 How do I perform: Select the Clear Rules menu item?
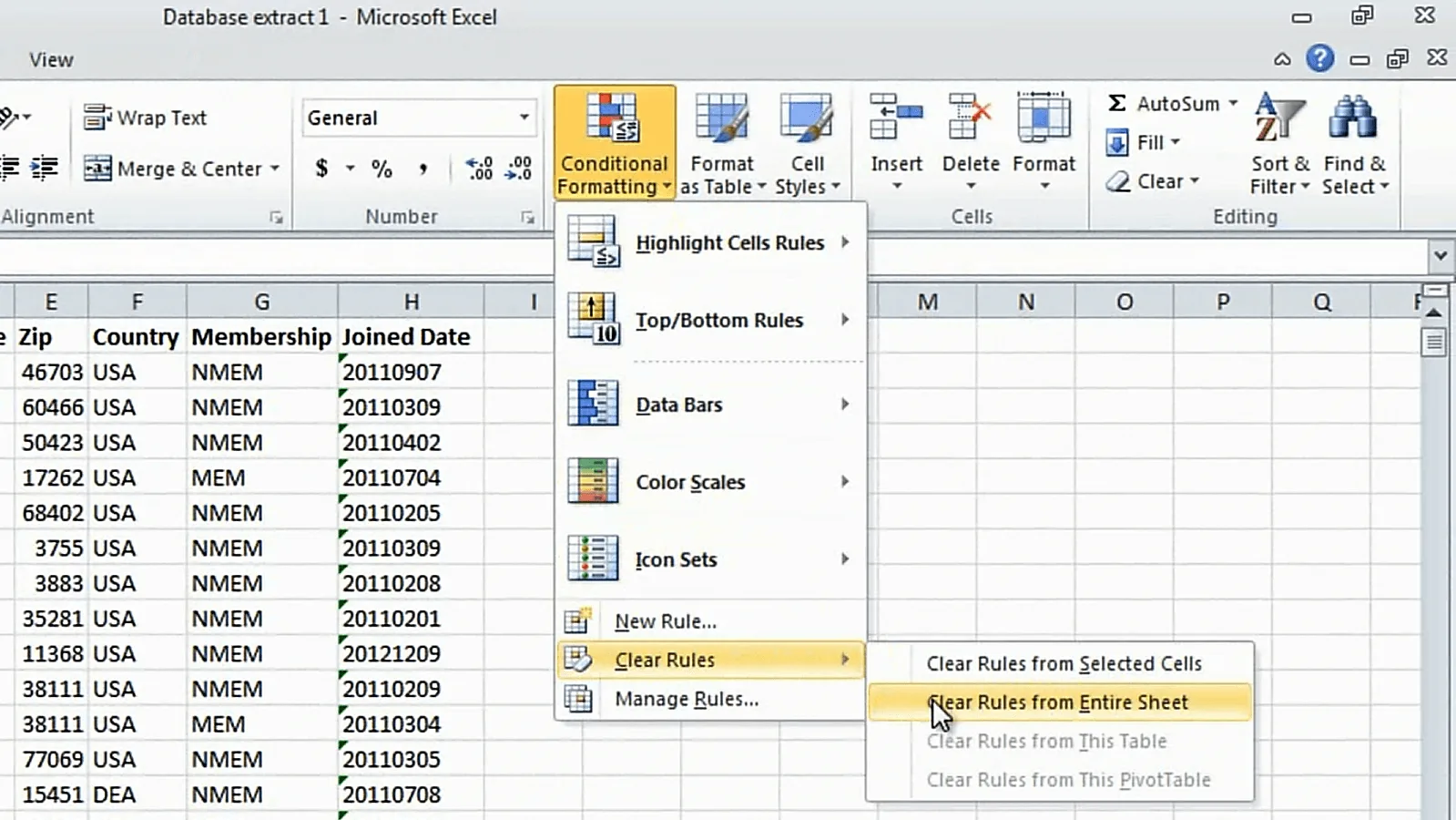pyautogui.click(x=710, y=660)
